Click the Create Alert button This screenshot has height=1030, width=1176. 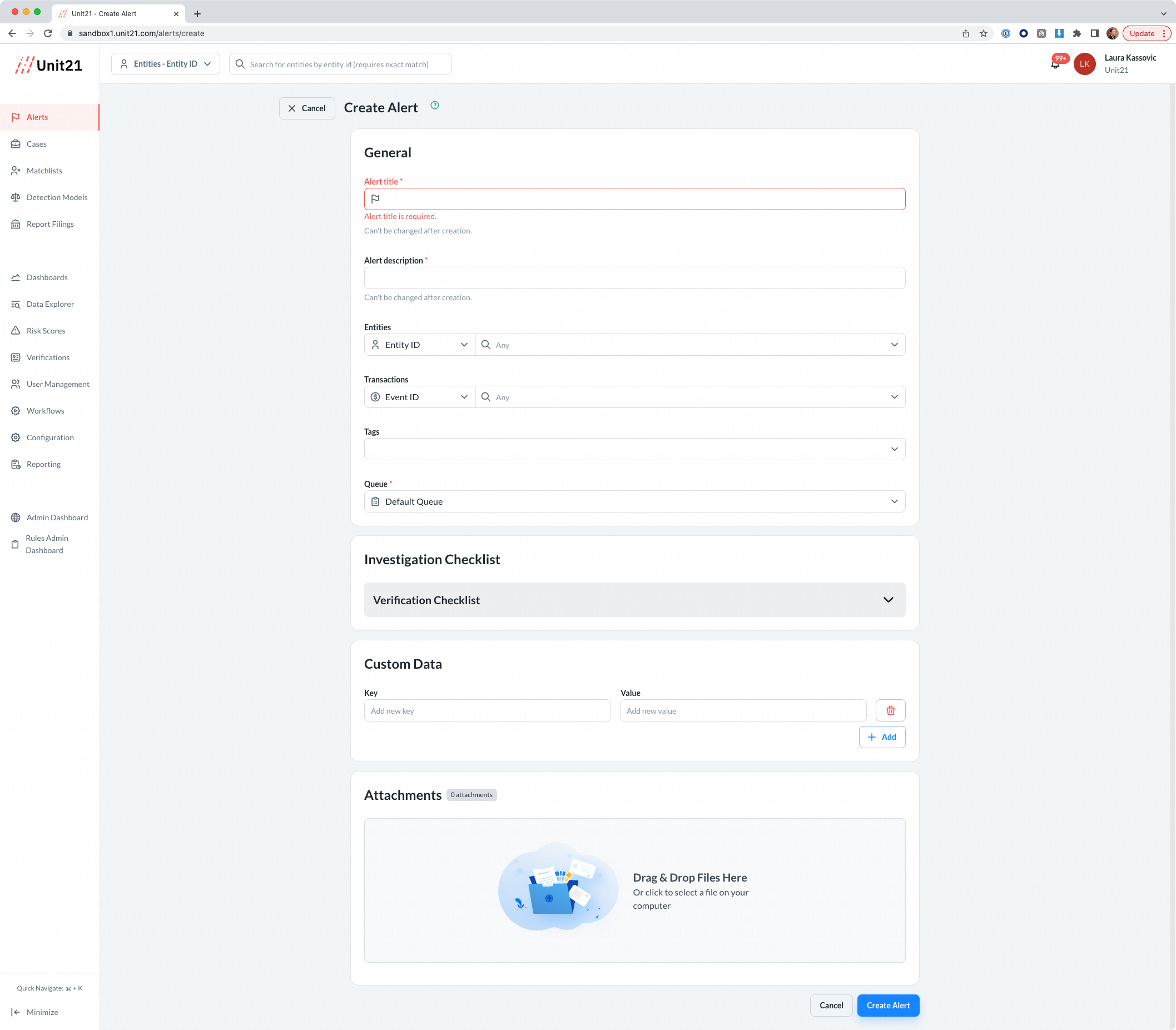[x=887, y=1006]
